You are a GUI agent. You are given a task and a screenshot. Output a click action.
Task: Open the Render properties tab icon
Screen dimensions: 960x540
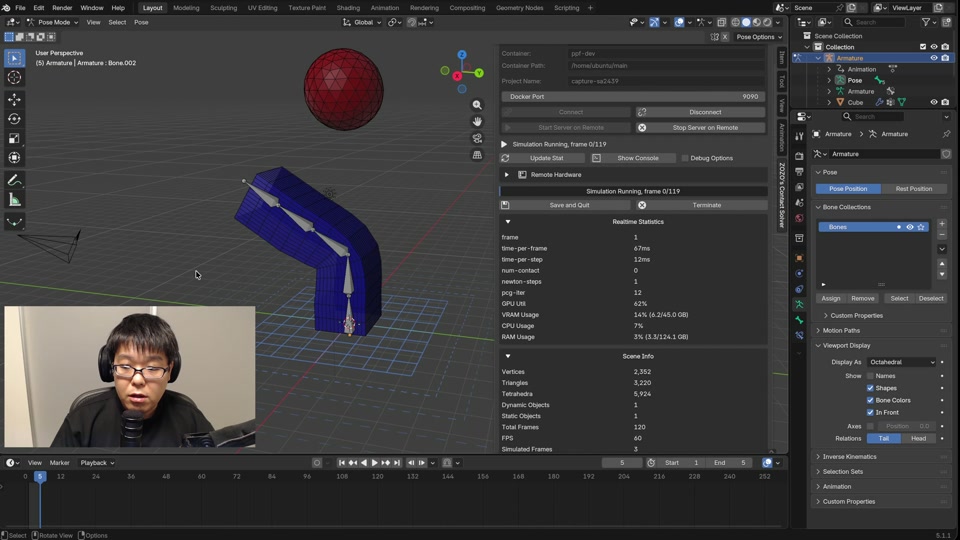(799, 156)
